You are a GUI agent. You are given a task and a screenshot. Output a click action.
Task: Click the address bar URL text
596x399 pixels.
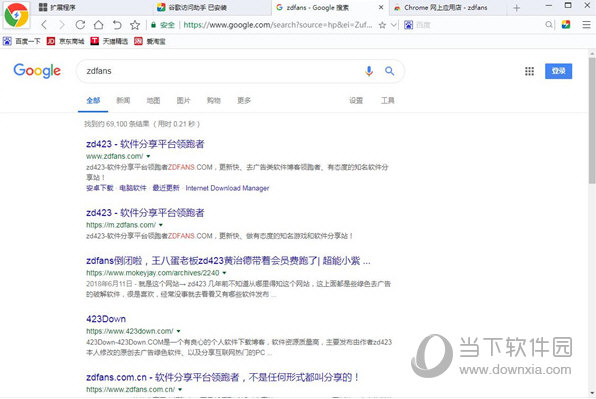click(277, 25)
